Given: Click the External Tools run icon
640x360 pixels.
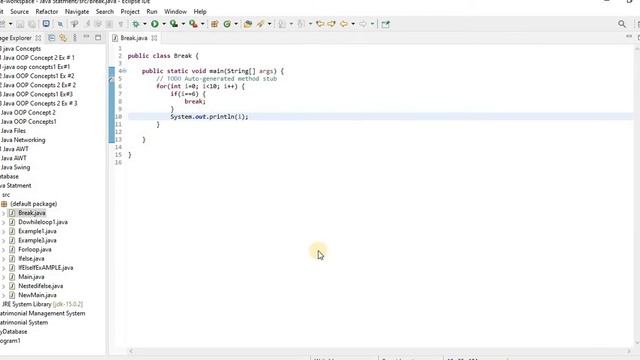Looking at the screenshot, I should [193, 24].
